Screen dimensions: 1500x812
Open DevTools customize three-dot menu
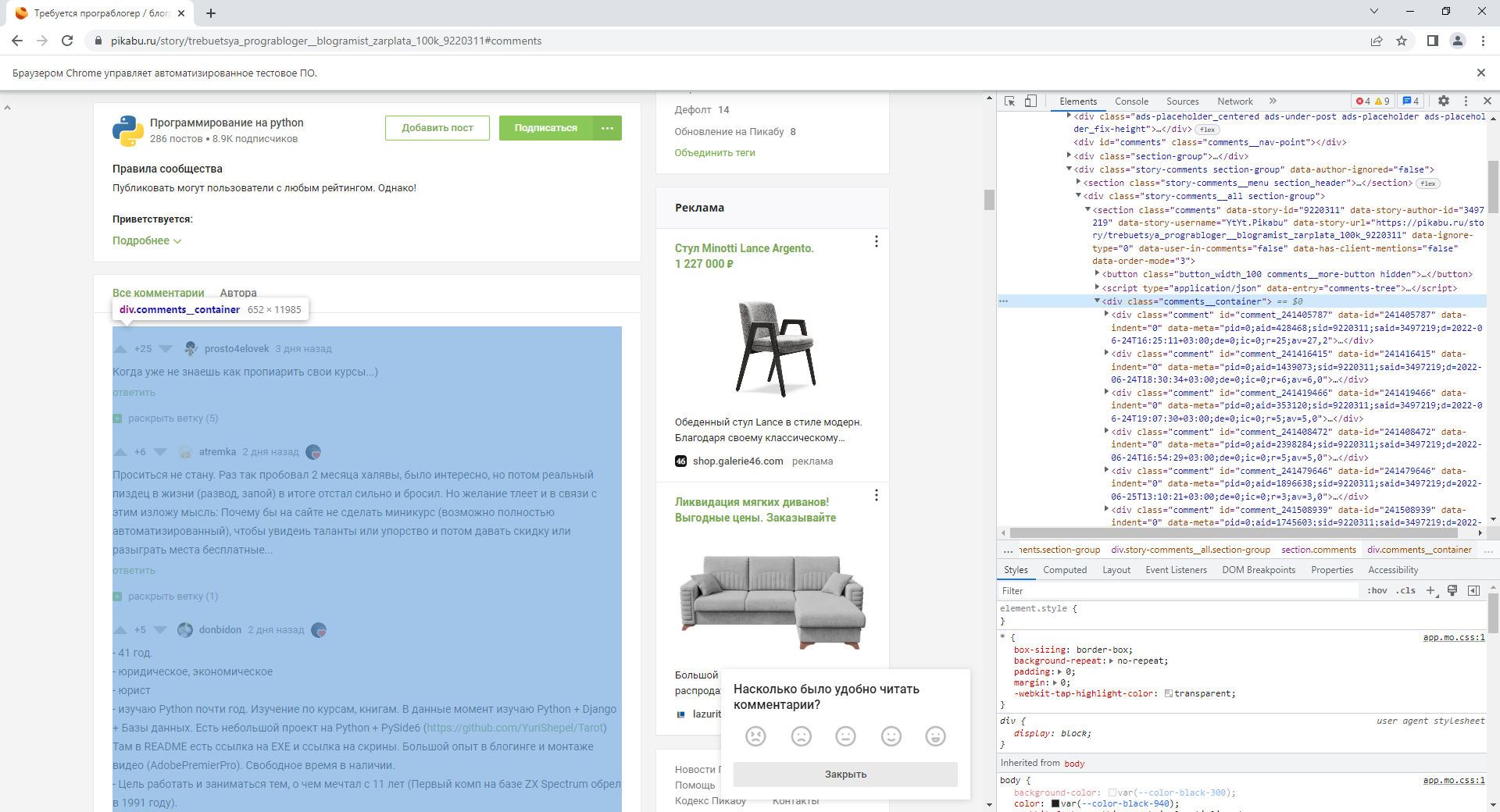click(1466, 101)
